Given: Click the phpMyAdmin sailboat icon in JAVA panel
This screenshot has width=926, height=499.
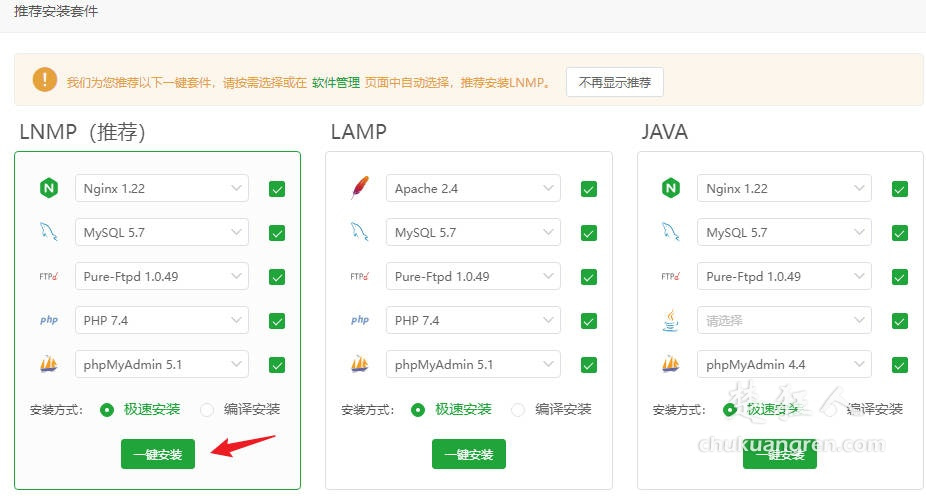Looking at the screenshot, I should [x=671, y=364].
